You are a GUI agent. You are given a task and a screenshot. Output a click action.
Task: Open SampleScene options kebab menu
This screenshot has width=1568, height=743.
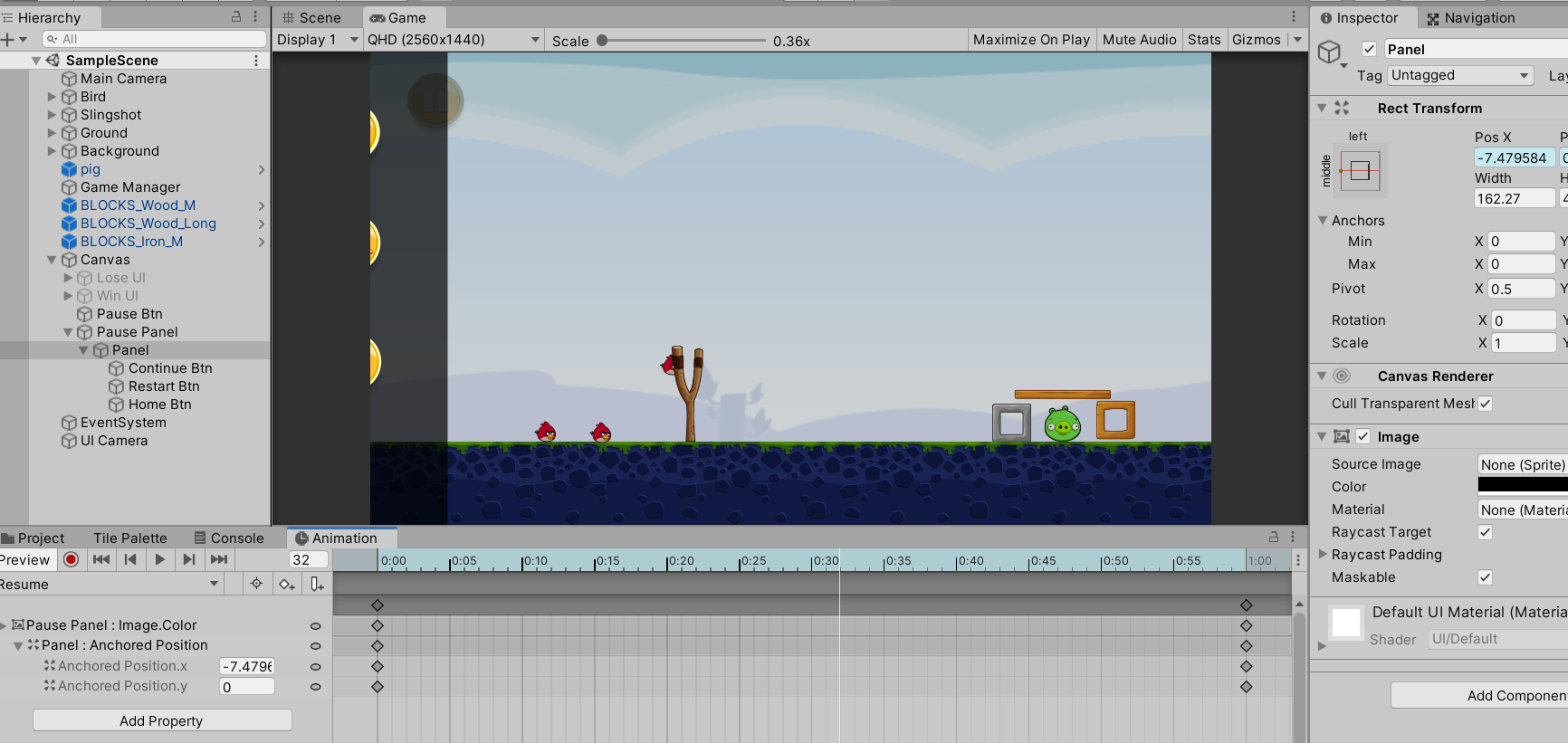[256, 61]
